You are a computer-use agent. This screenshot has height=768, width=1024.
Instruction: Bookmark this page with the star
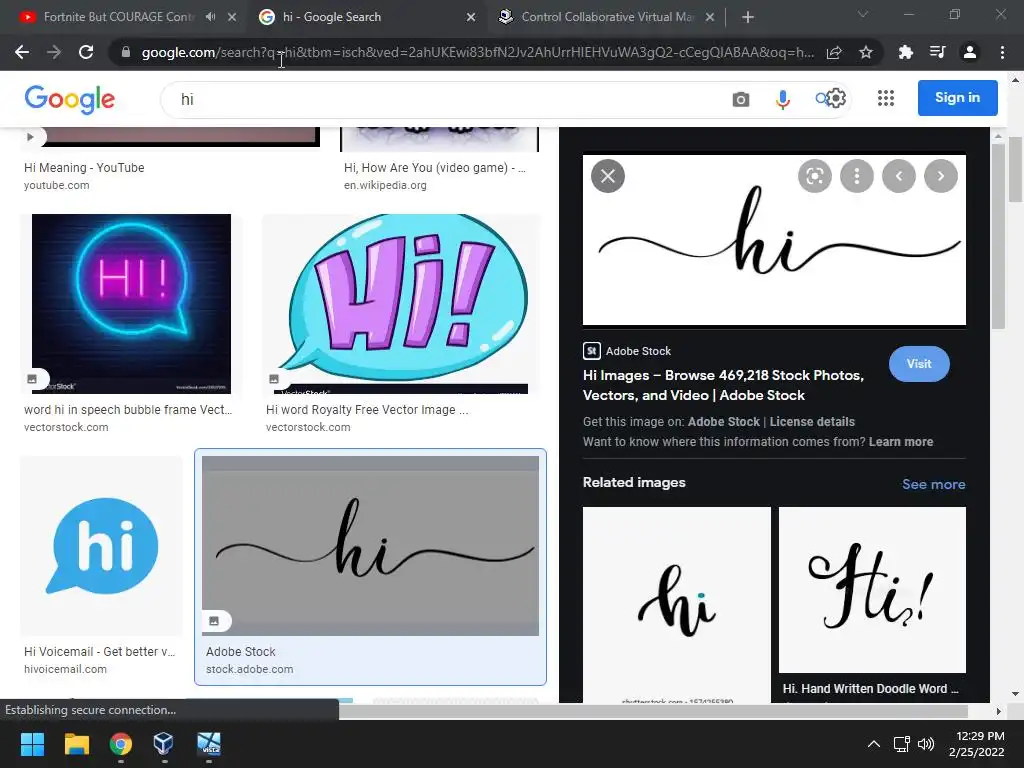(x=866, y=52)
